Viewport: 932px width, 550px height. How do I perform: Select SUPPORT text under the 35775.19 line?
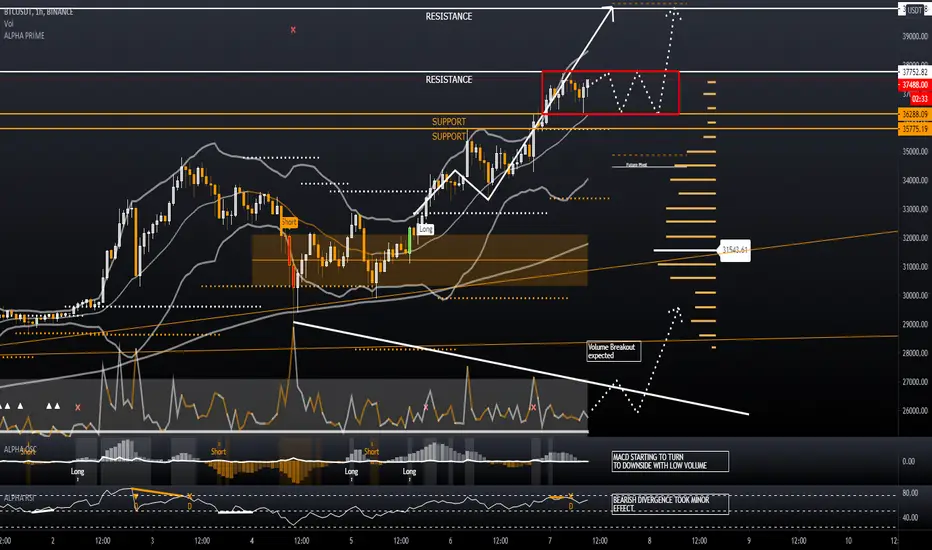pos(449,137)
